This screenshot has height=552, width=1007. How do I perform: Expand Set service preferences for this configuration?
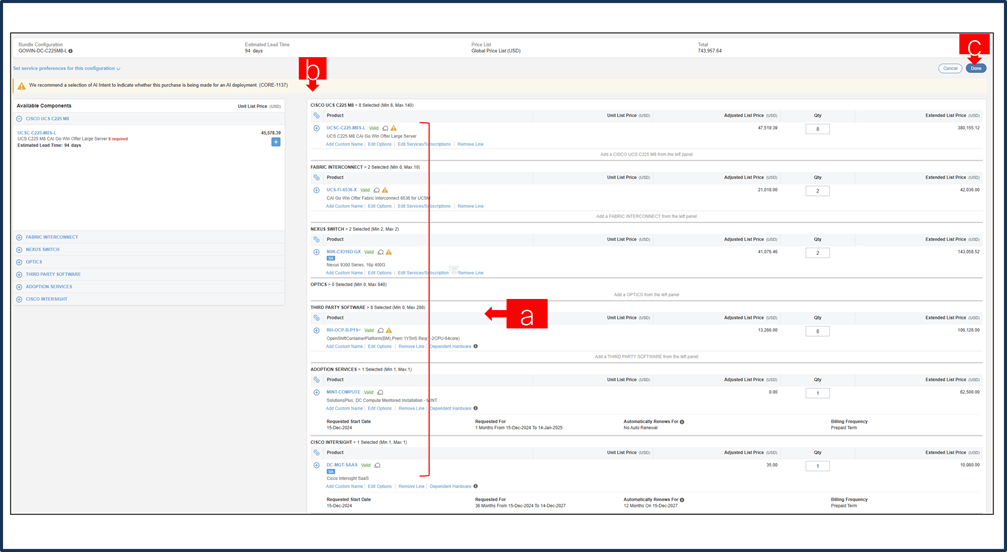66,68
